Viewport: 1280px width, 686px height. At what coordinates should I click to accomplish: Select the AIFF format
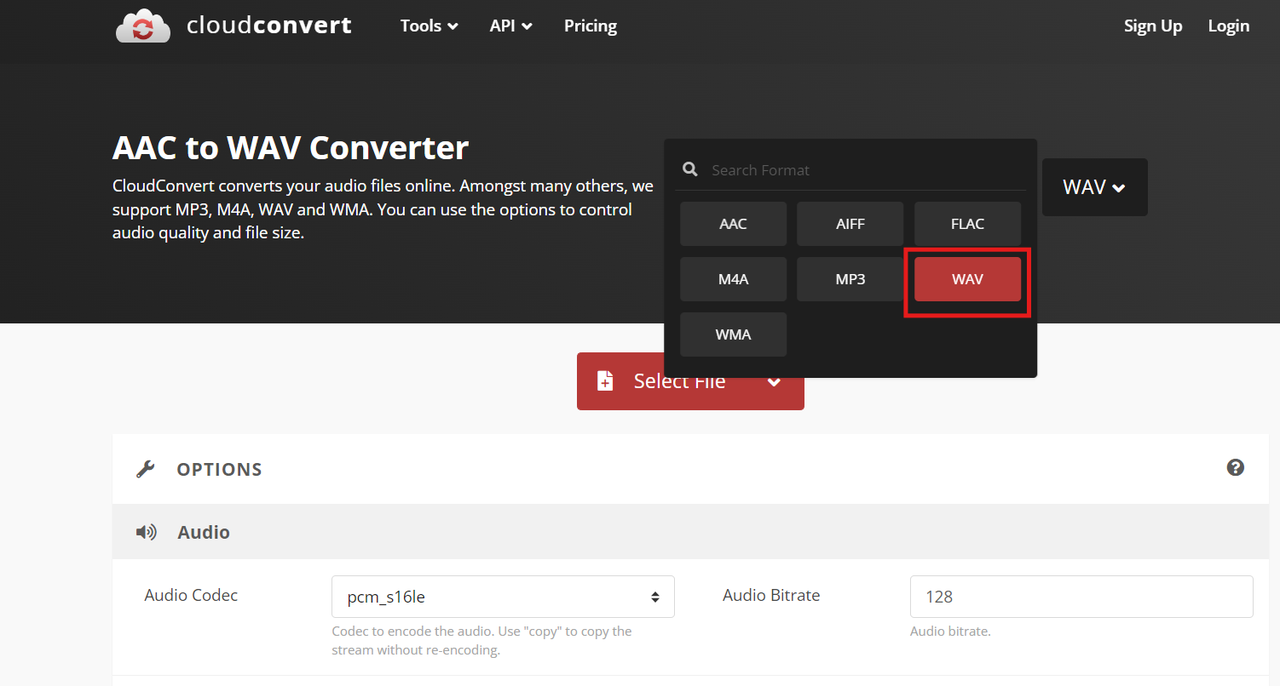(x=850, y=224)
